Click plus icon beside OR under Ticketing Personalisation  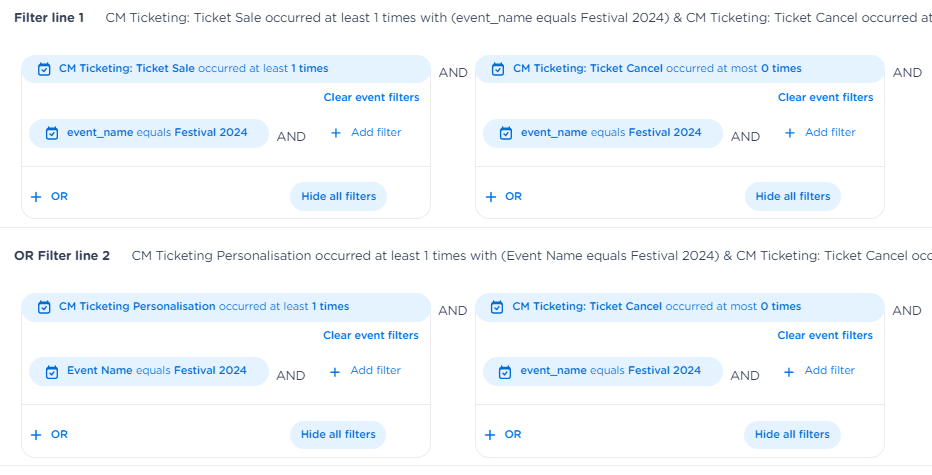[x=36, y=435]
